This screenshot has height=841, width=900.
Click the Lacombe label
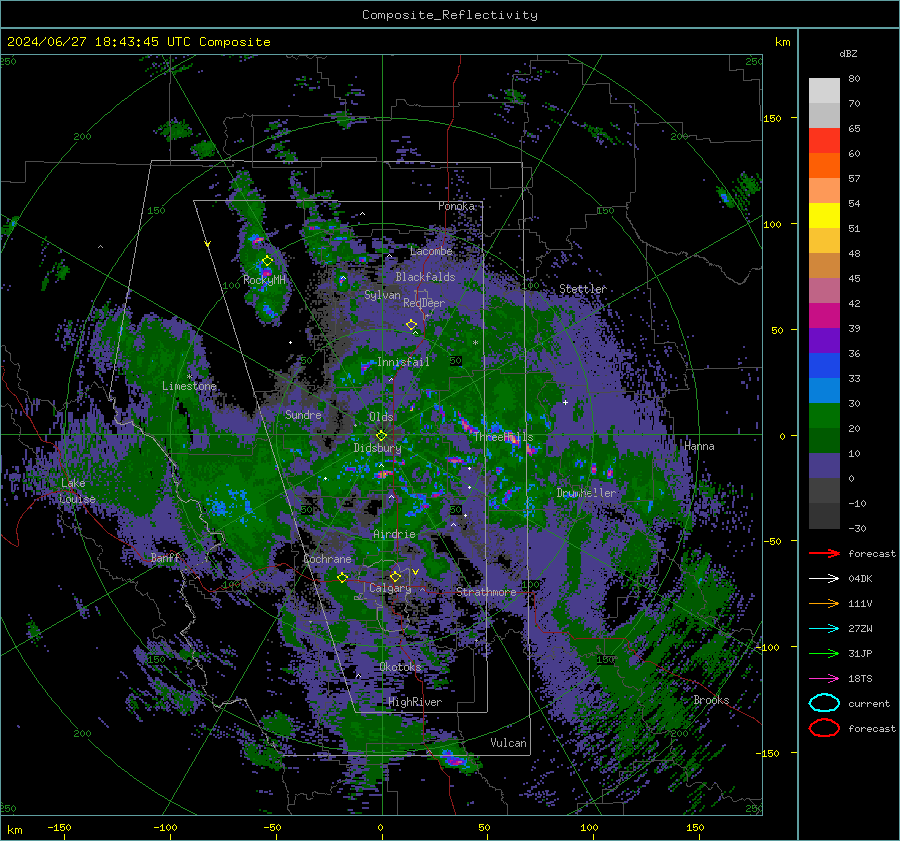431,251
